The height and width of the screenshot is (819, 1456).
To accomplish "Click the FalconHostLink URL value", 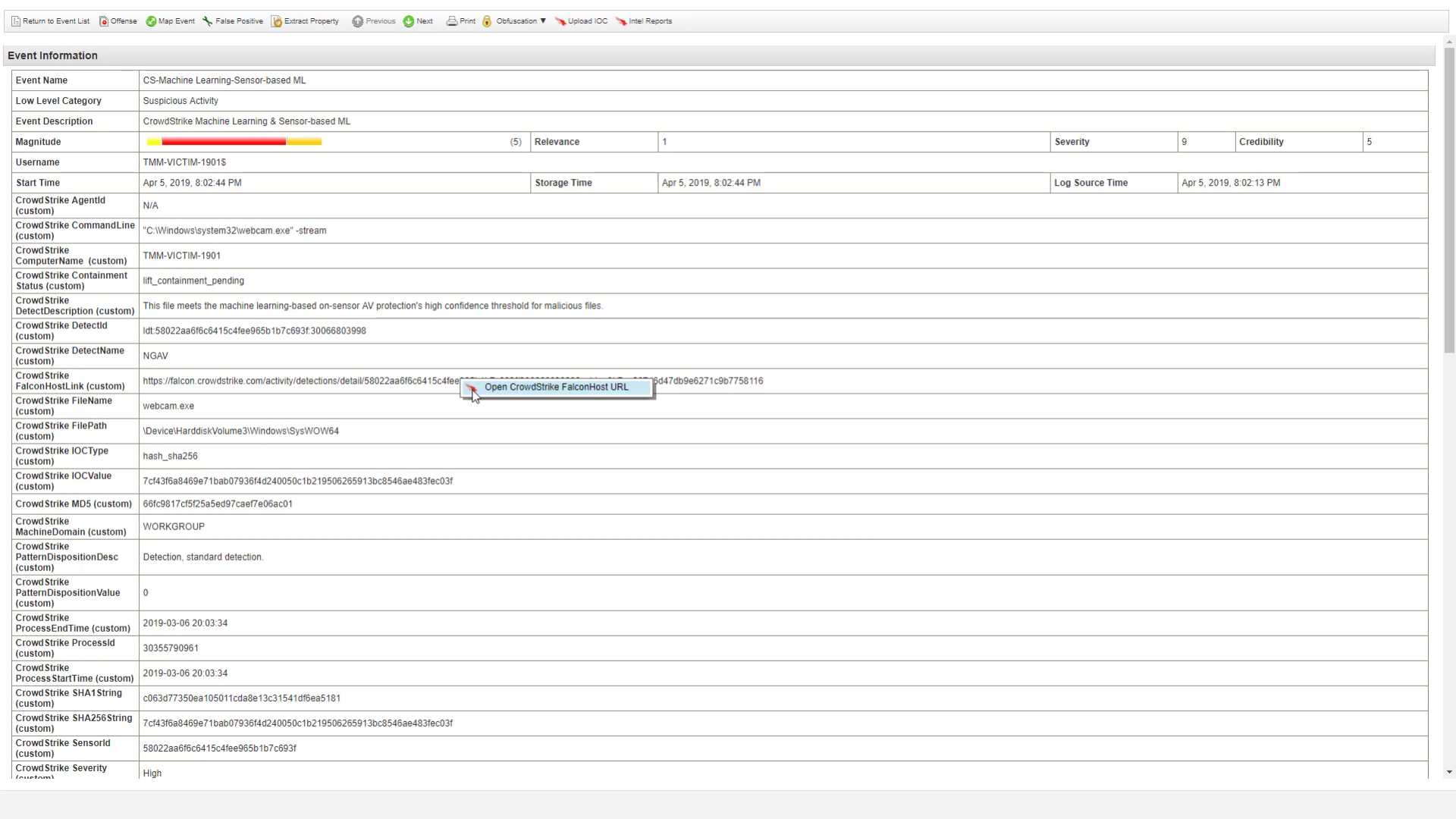I will 453,381.
